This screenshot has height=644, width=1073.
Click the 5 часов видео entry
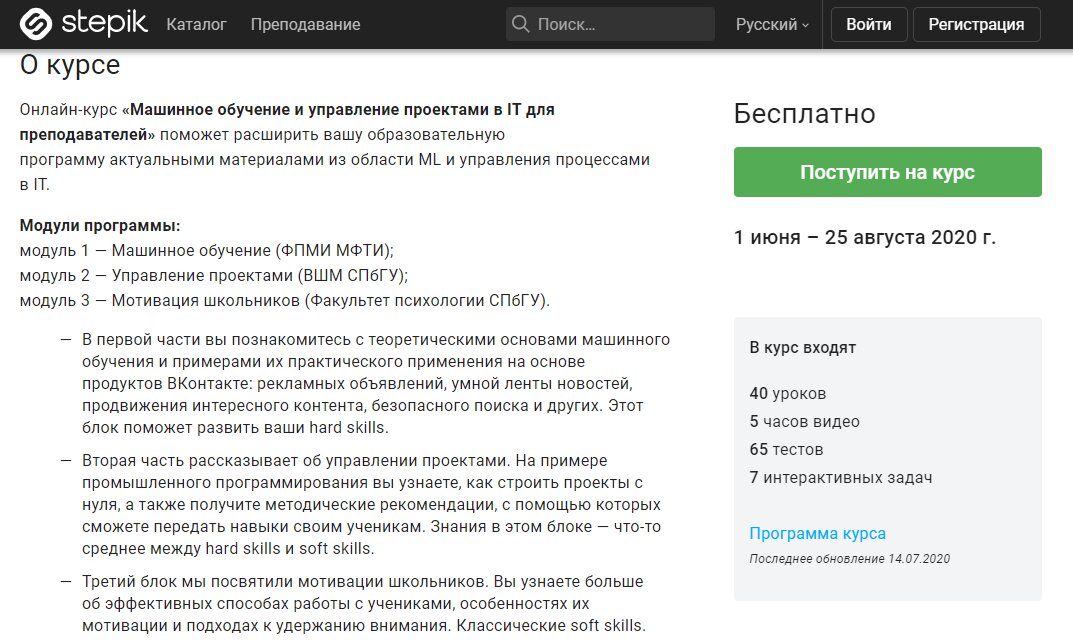805,422
